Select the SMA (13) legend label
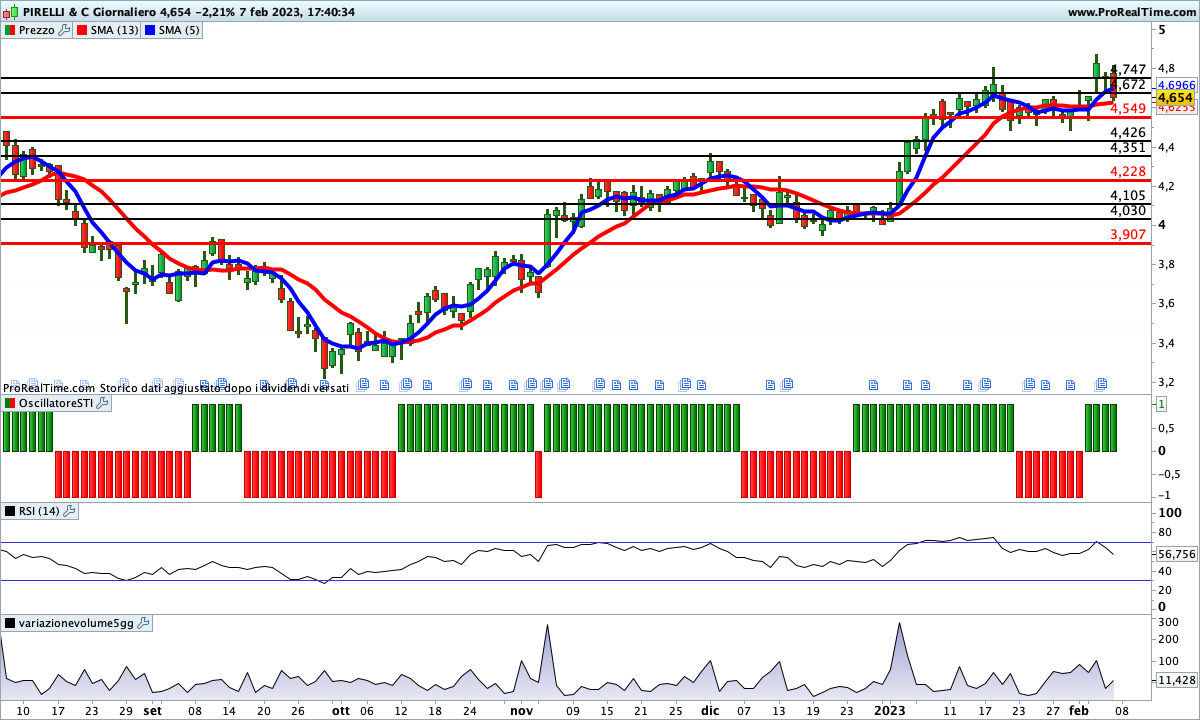This screenshot has height=720, width=1200. tap(116, 30)
